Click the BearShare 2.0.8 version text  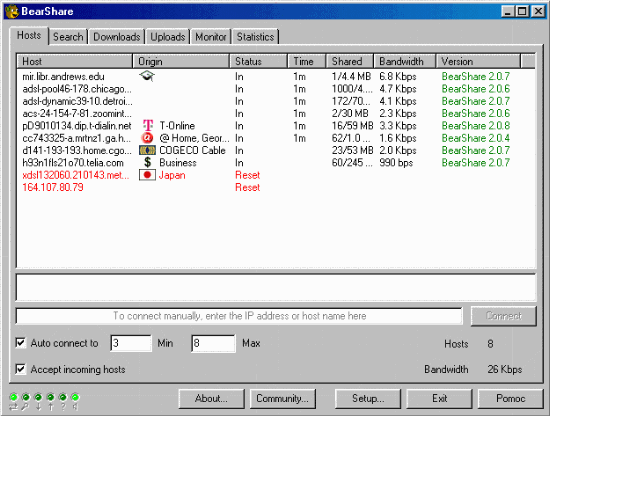point(476,126)
